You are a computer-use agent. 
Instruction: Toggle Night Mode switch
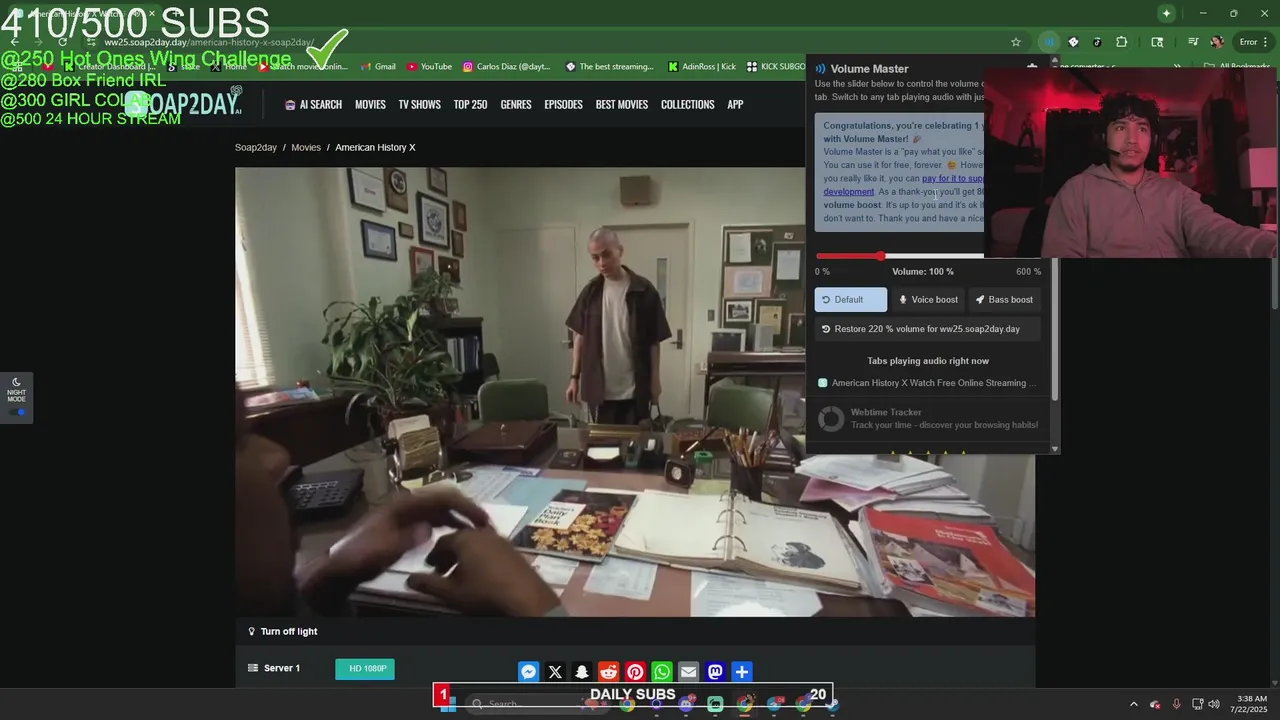click(17, 412)
